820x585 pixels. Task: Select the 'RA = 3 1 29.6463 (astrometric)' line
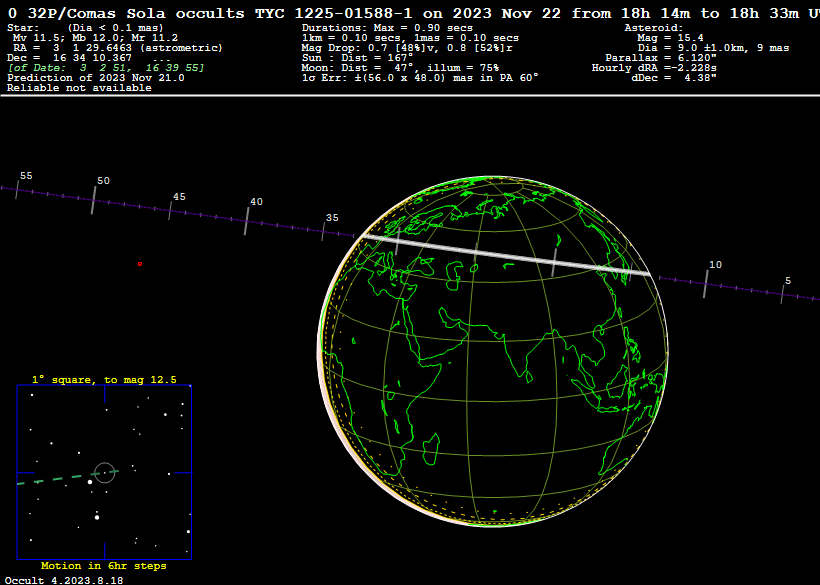(x=118, y=48)
